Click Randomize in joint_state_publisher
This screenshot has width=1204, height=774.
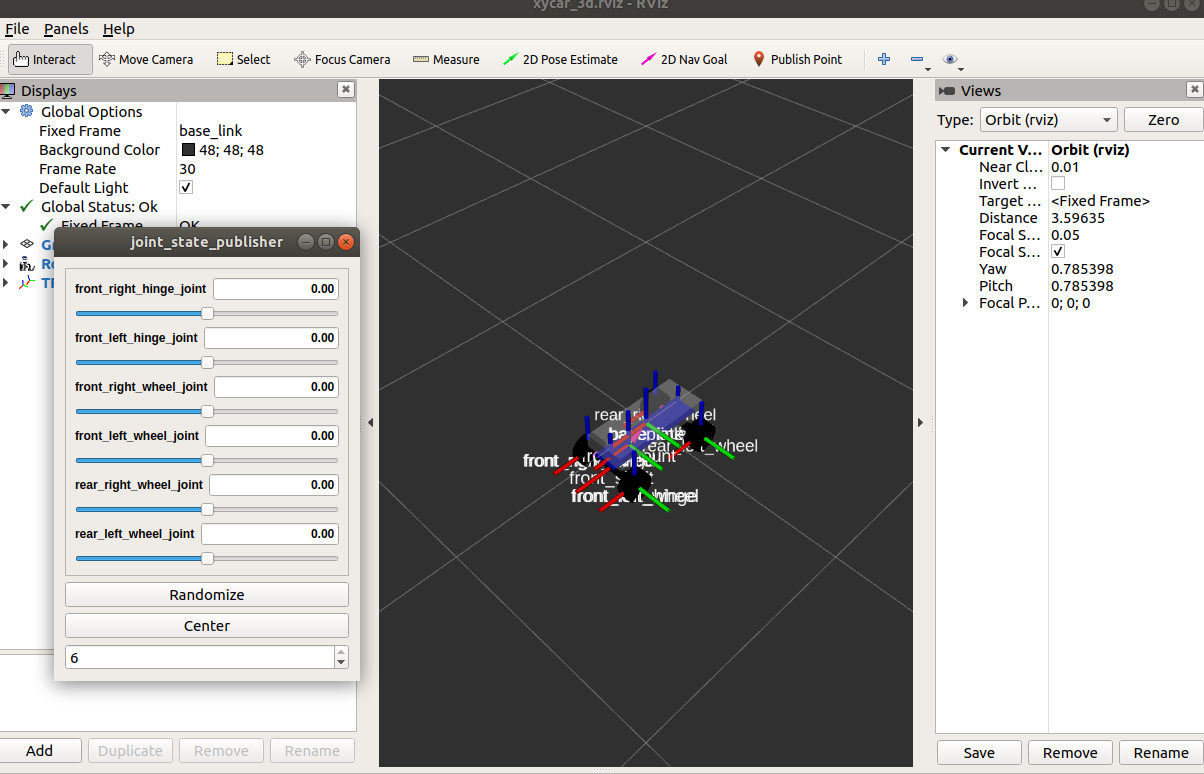(207, 594)
